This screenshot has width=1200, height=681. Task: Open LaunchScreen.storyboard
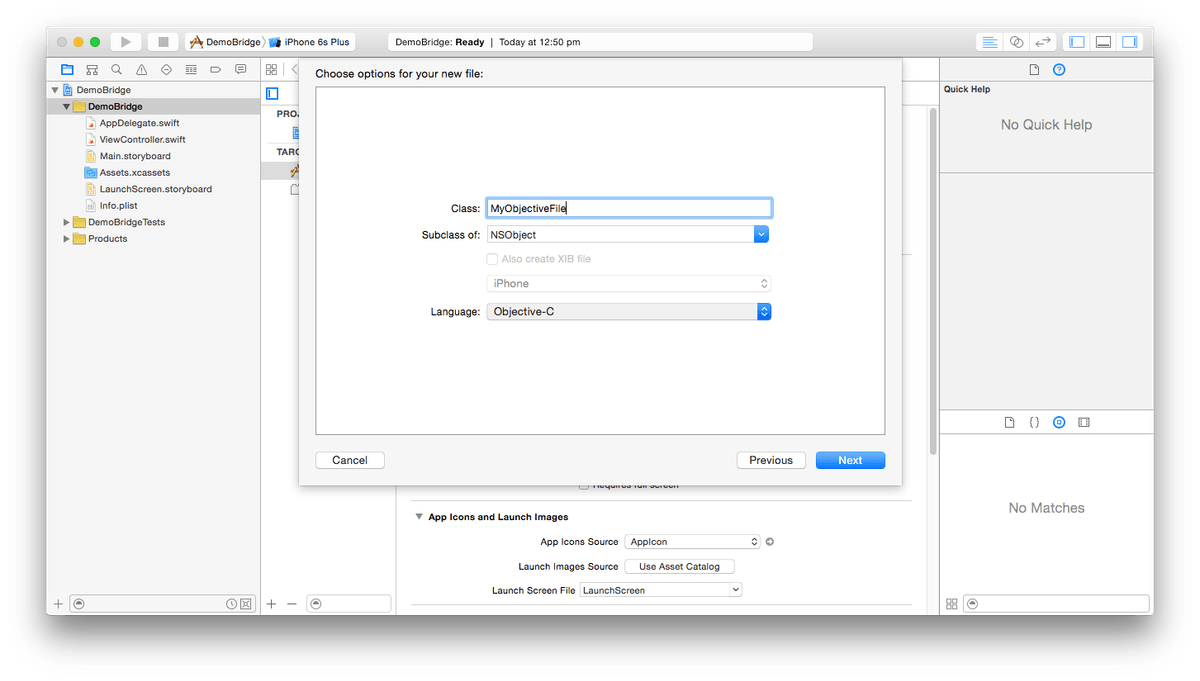coord(155,189)
